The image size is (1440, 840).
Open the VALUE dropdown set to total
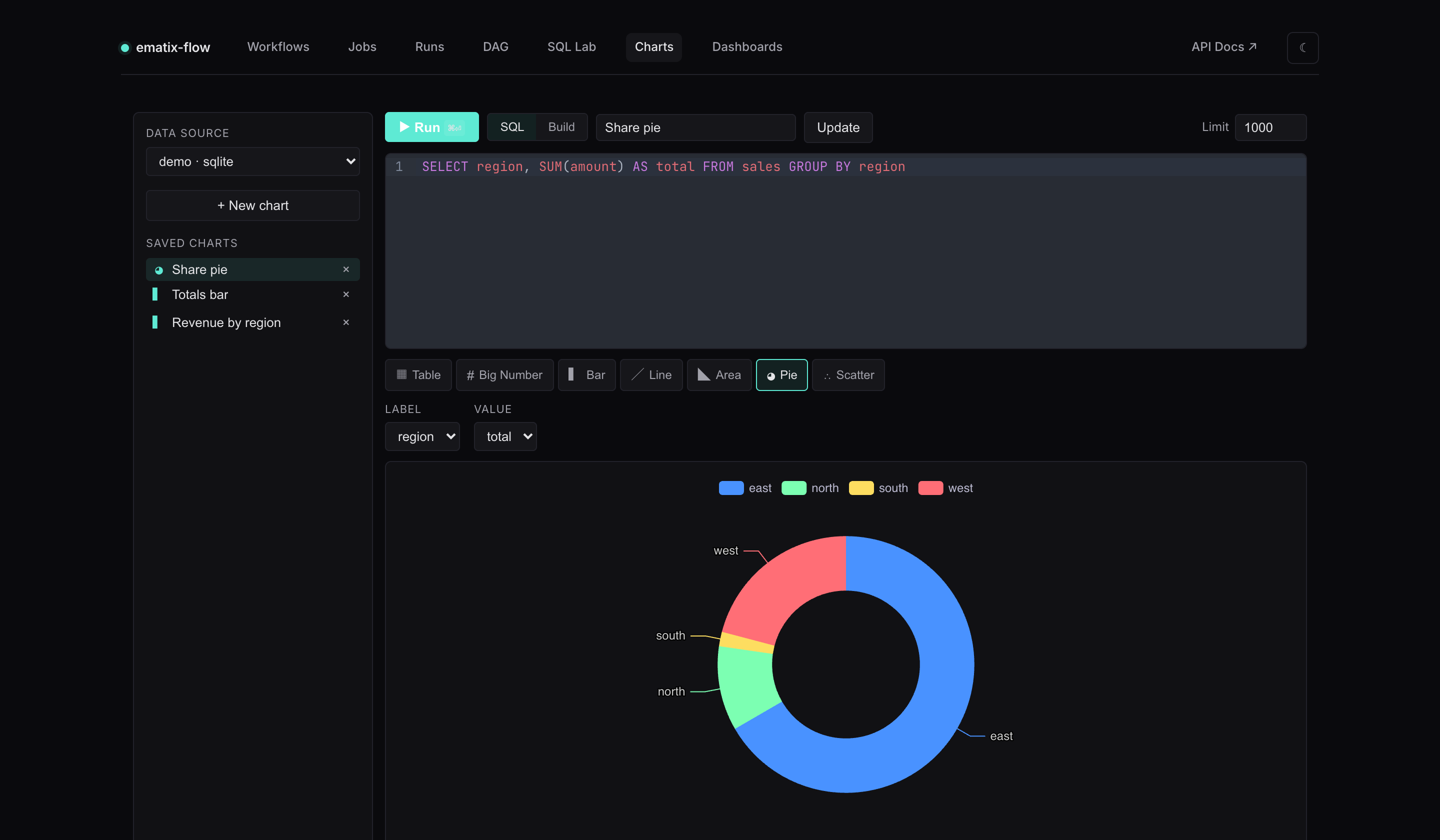tap(505, 436)
